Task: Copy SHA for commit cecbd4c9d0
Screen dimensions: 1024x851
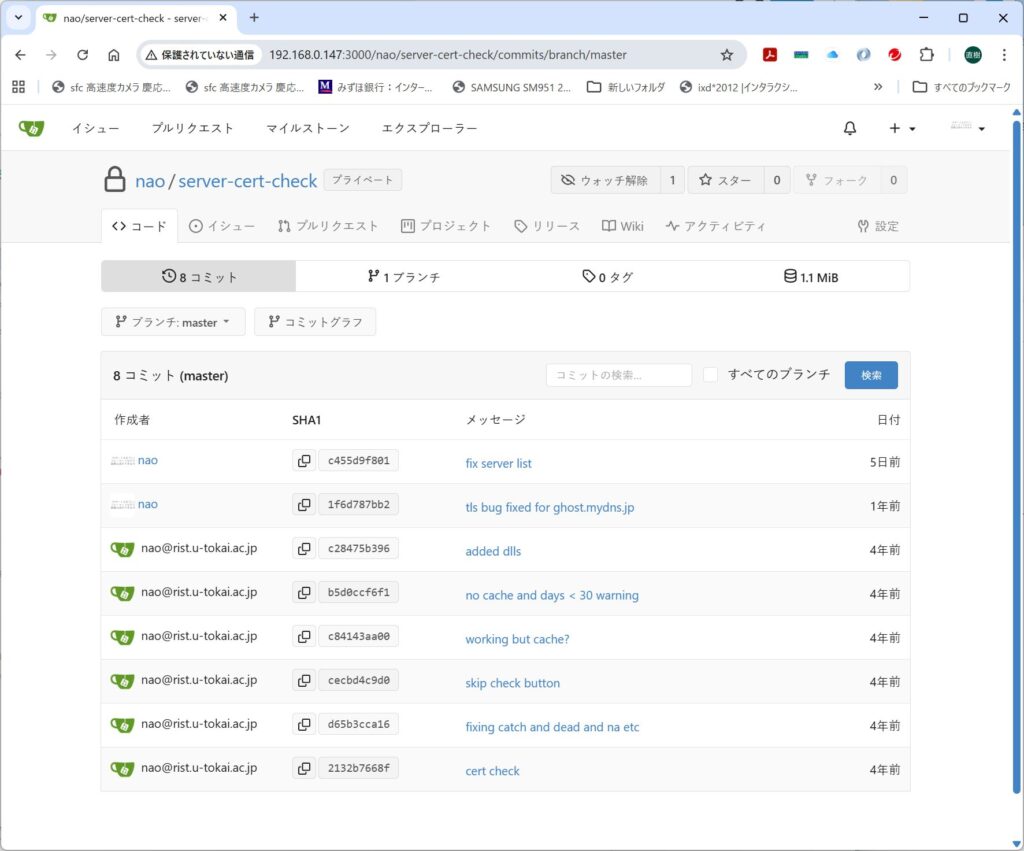Action: [x=304, y=681]
